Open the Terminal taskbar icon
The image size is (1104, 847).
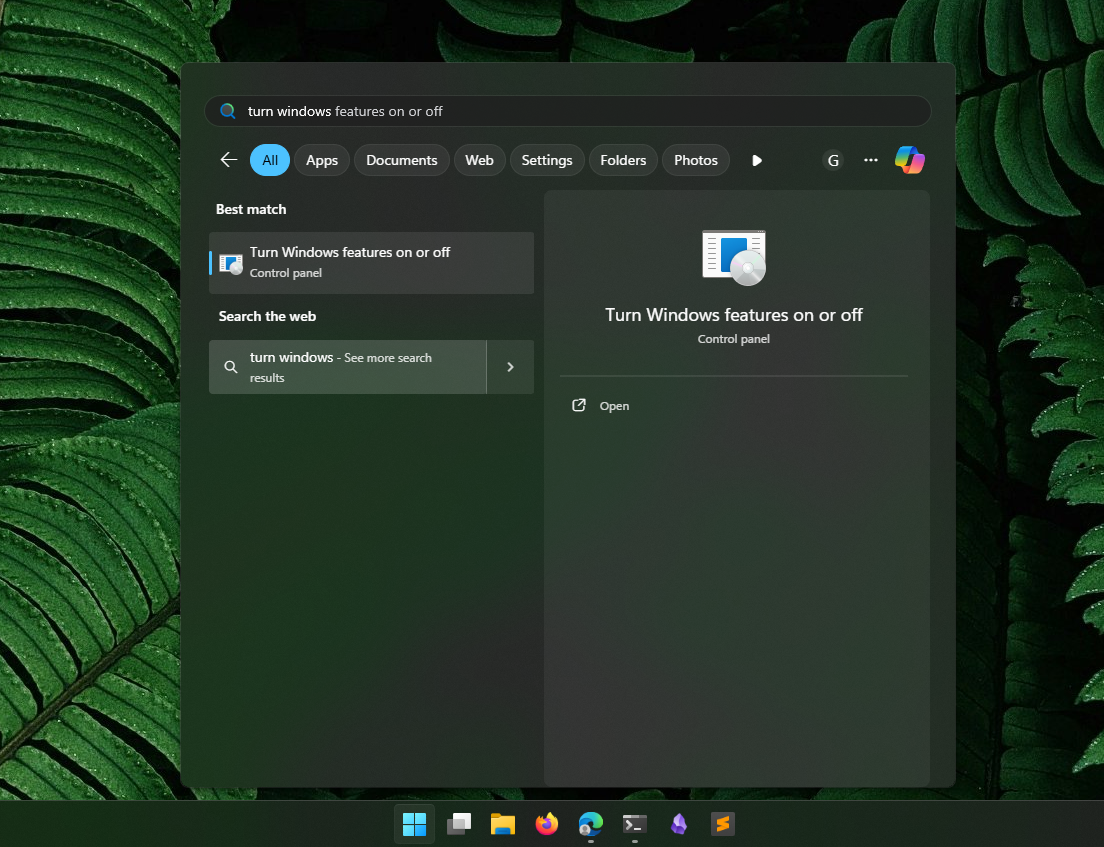click(634, 824)
